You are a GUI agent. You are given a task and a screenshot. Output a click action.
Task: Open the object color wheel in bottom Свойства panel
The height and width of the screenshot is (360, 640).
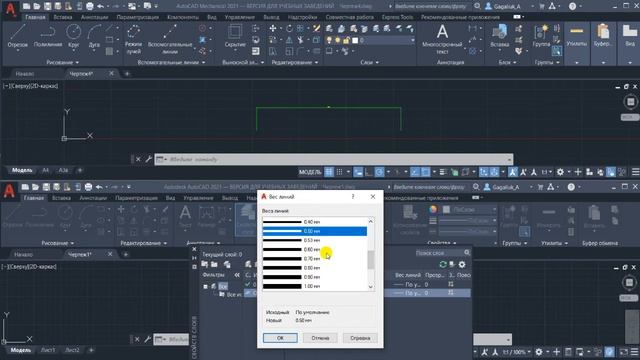(433, 209)
